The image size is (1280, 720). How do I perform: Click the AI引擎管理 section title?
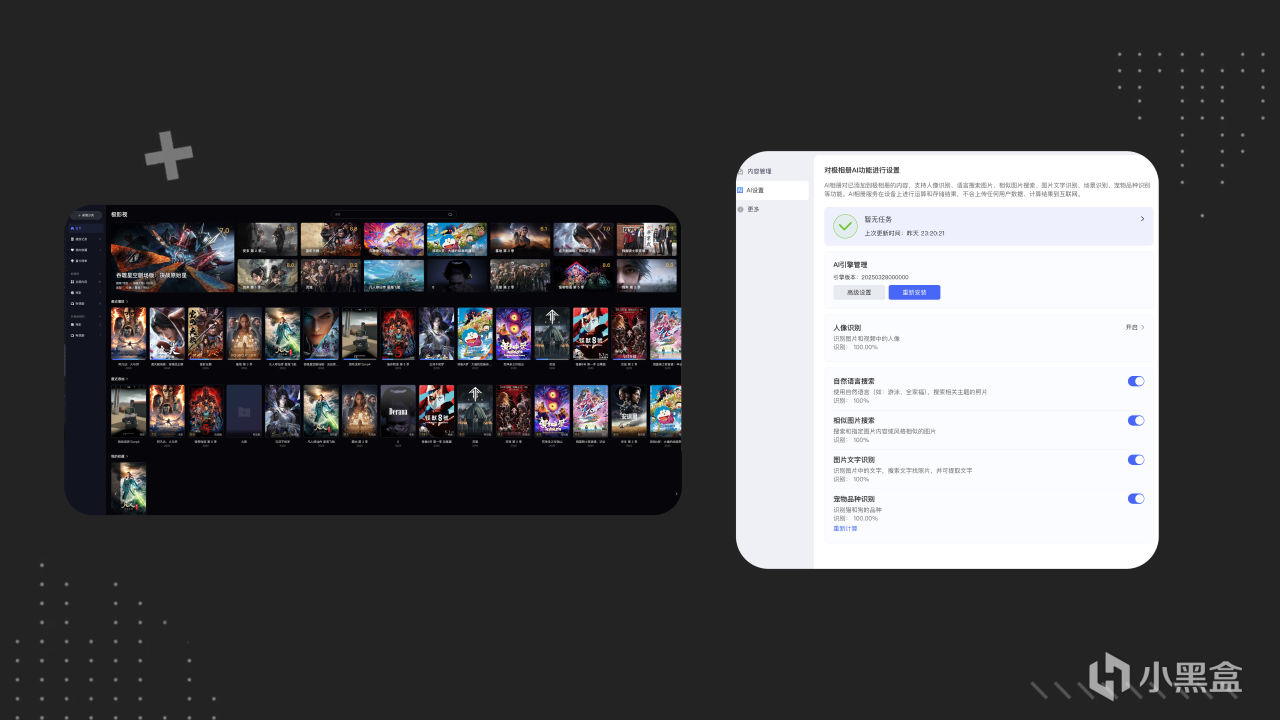[x=850, y=265]
